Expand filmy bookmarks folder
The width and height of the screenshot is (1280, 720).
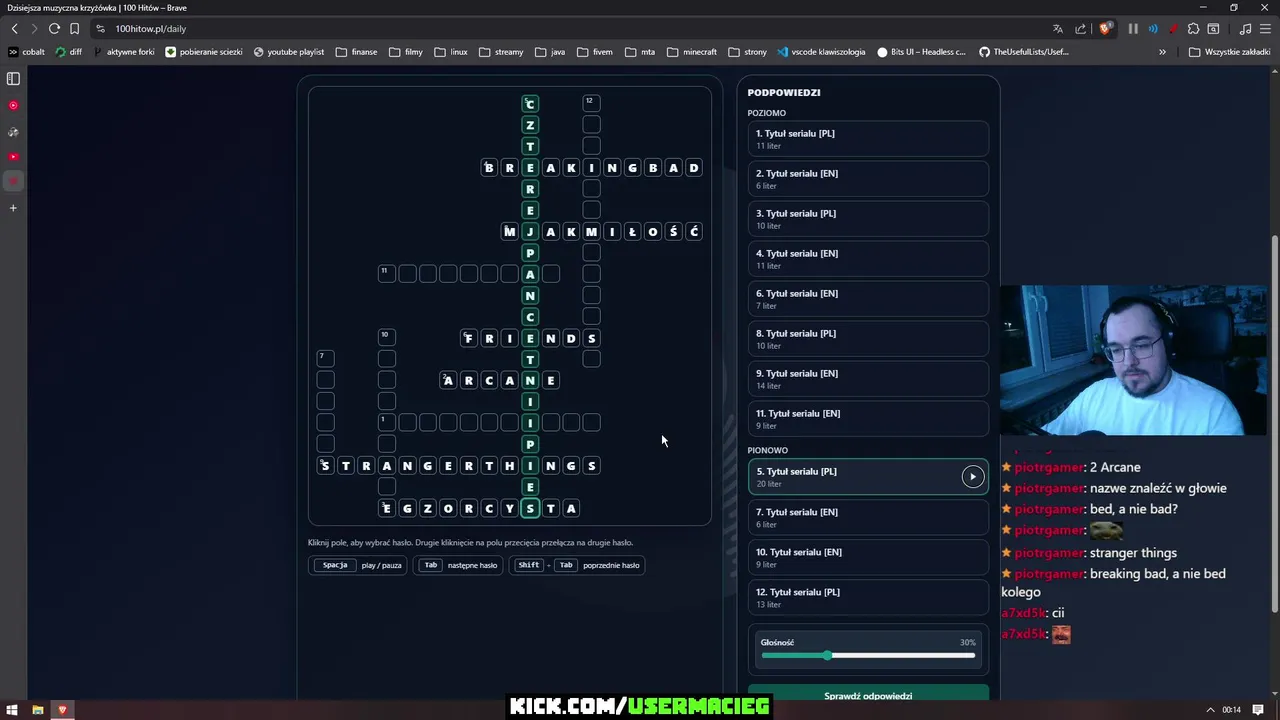[x=405, y=52]
